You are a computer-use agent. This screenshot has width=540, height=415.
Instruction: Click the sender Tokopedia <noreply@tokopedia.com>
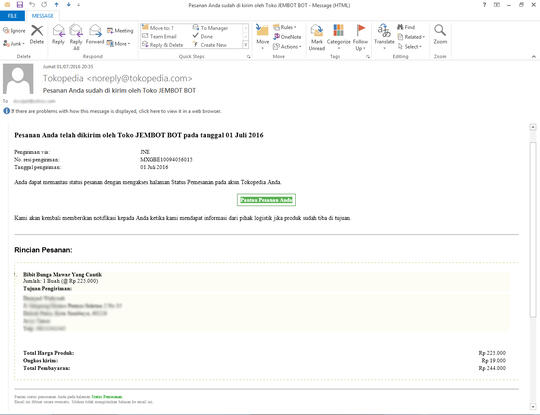pos(117,79)
